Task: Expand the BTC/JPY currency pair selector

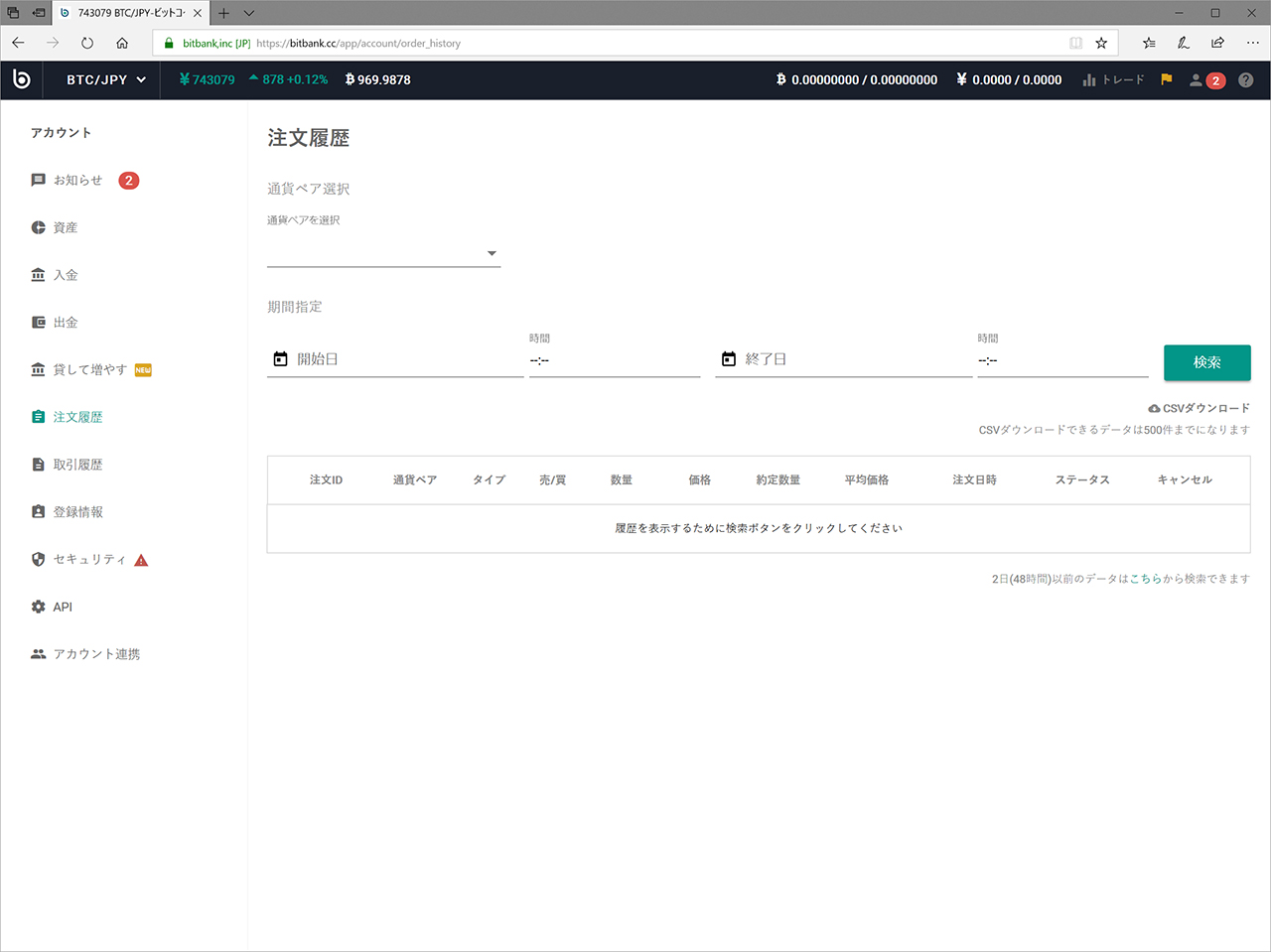Action: click(102, 79)
